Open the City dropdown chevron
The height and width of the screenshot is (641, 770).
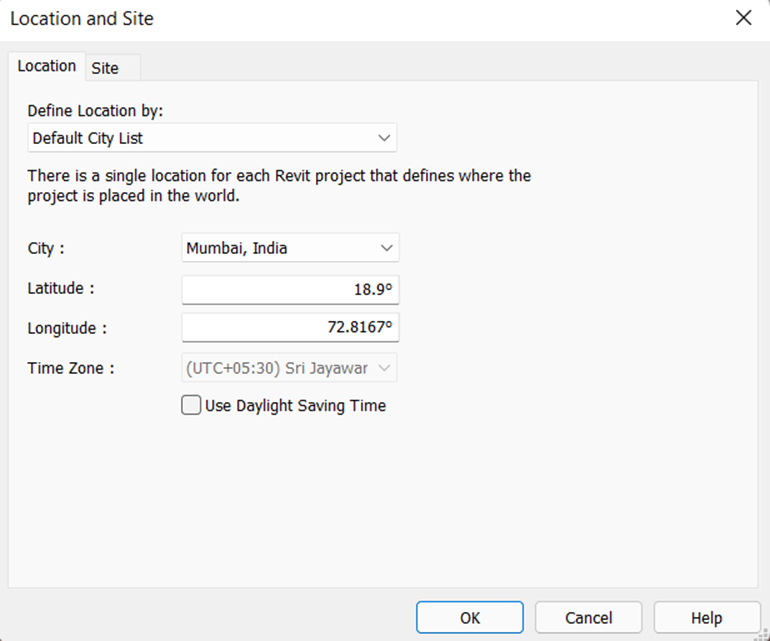click(x=386, y=248)
